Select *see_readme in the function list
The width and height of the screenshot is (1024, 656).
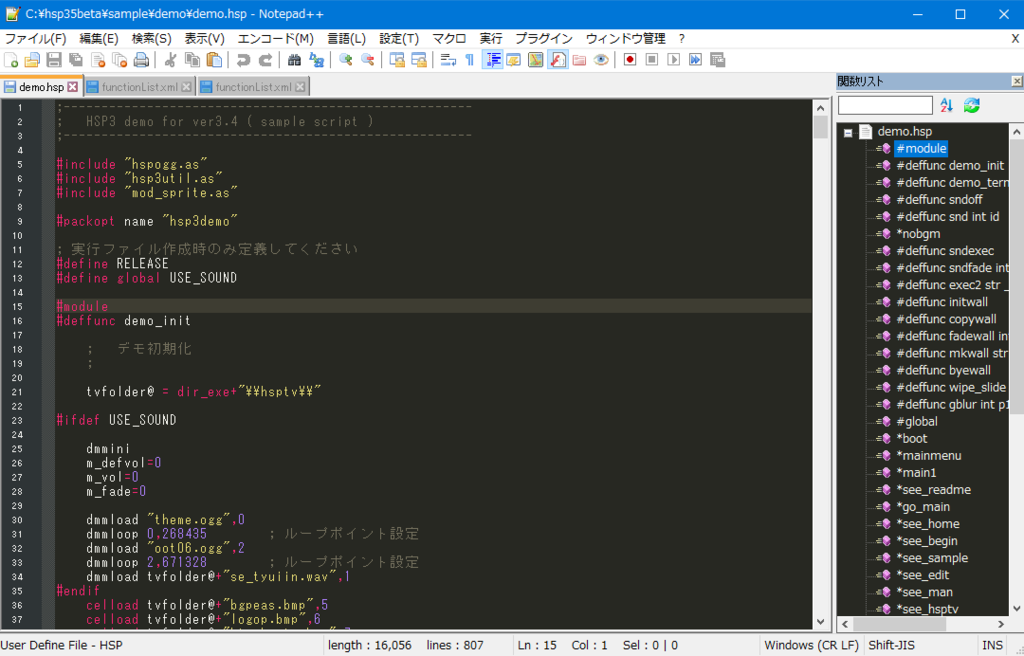click(x=933, y=489)
